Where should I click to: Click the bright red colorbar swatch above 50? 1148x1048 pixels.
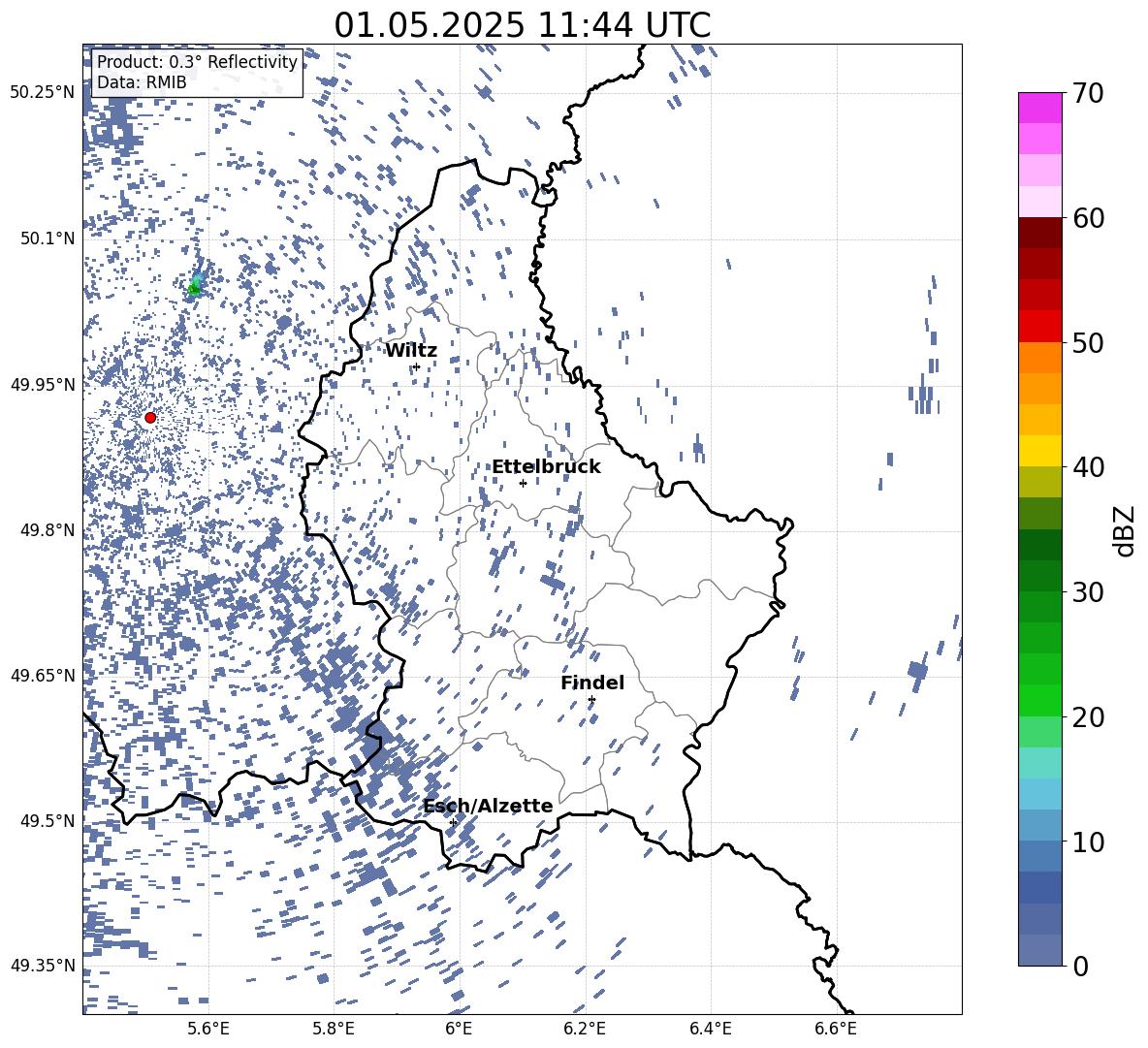tap(1039, 327)
